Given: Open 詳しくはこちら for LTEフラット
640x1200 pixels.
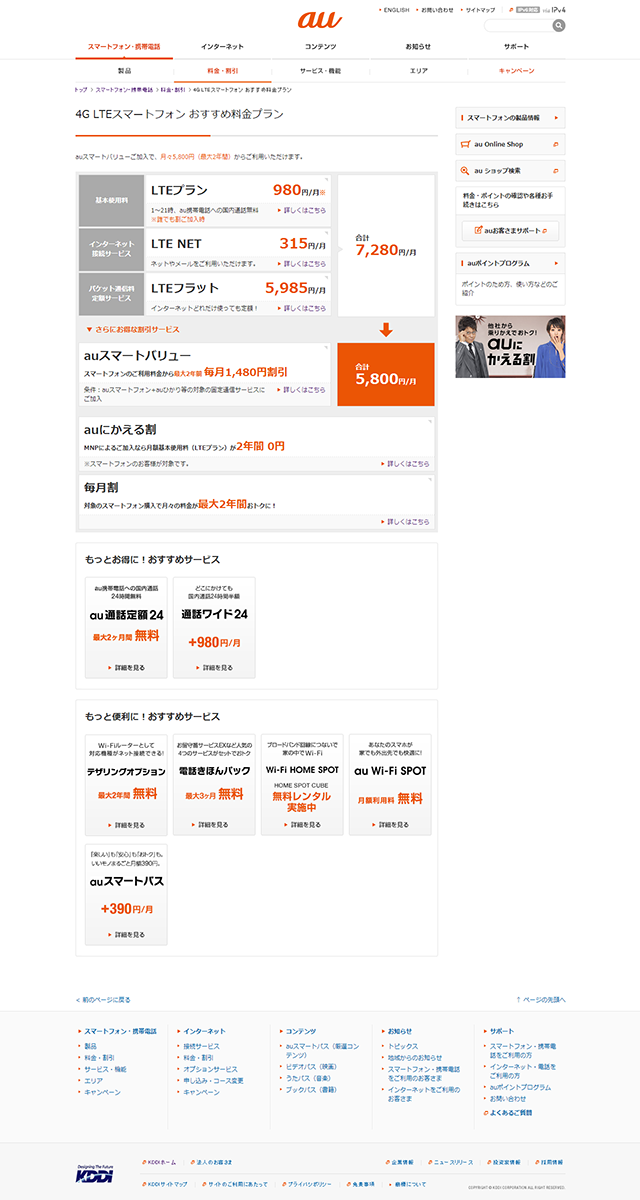Looking at the screenshot, I should click(301, 308).
